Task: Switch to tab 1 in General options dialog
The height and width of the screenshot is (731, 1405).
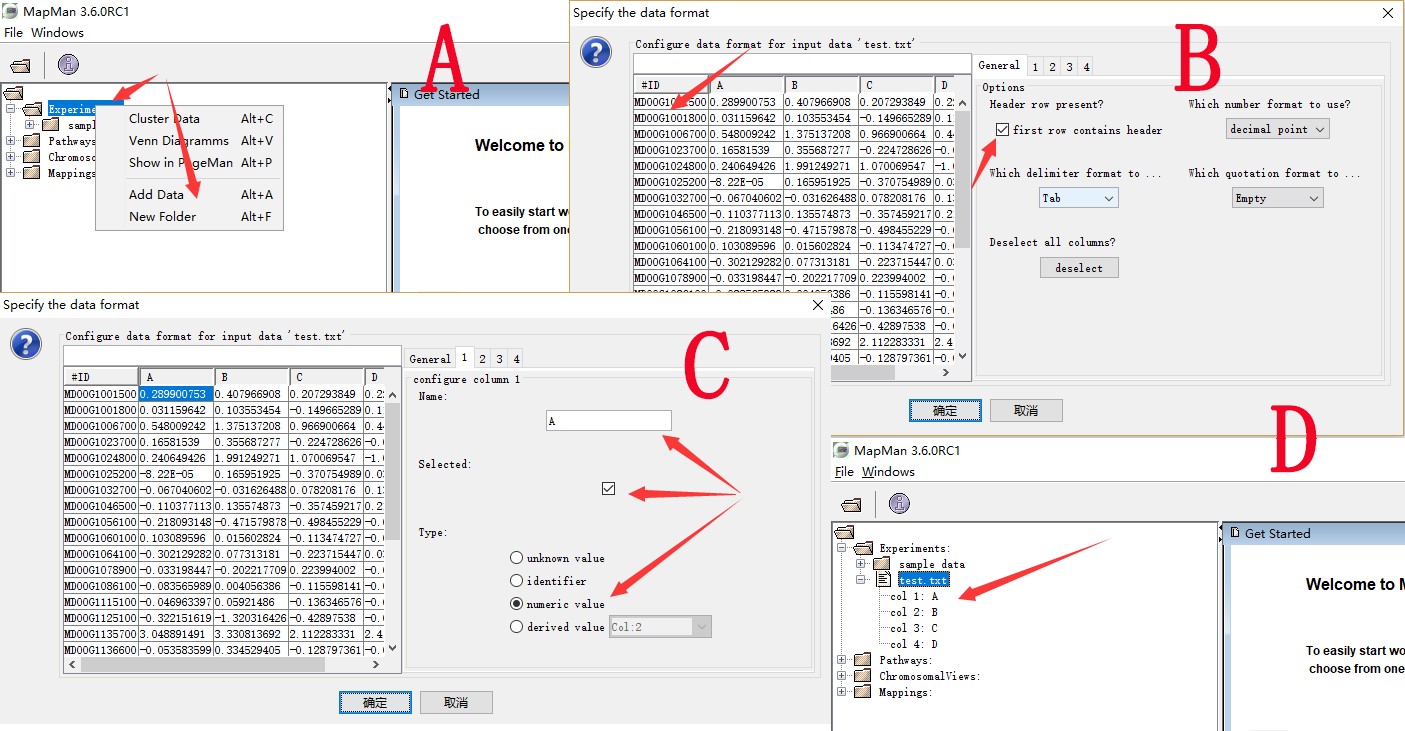Action: pos(1035,67)
